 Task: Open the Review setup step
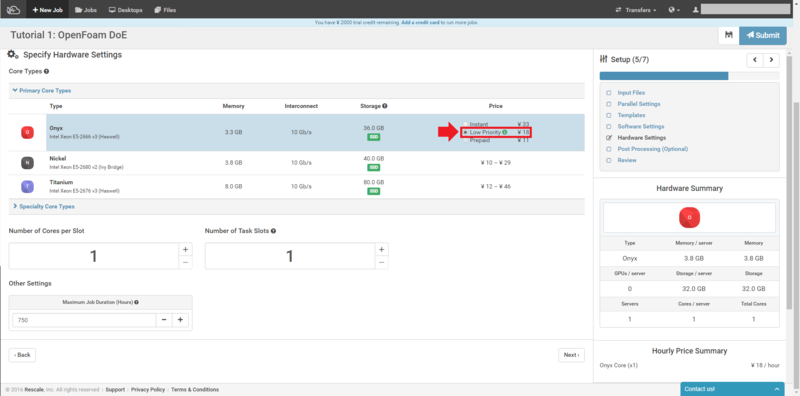pos(627,160)
